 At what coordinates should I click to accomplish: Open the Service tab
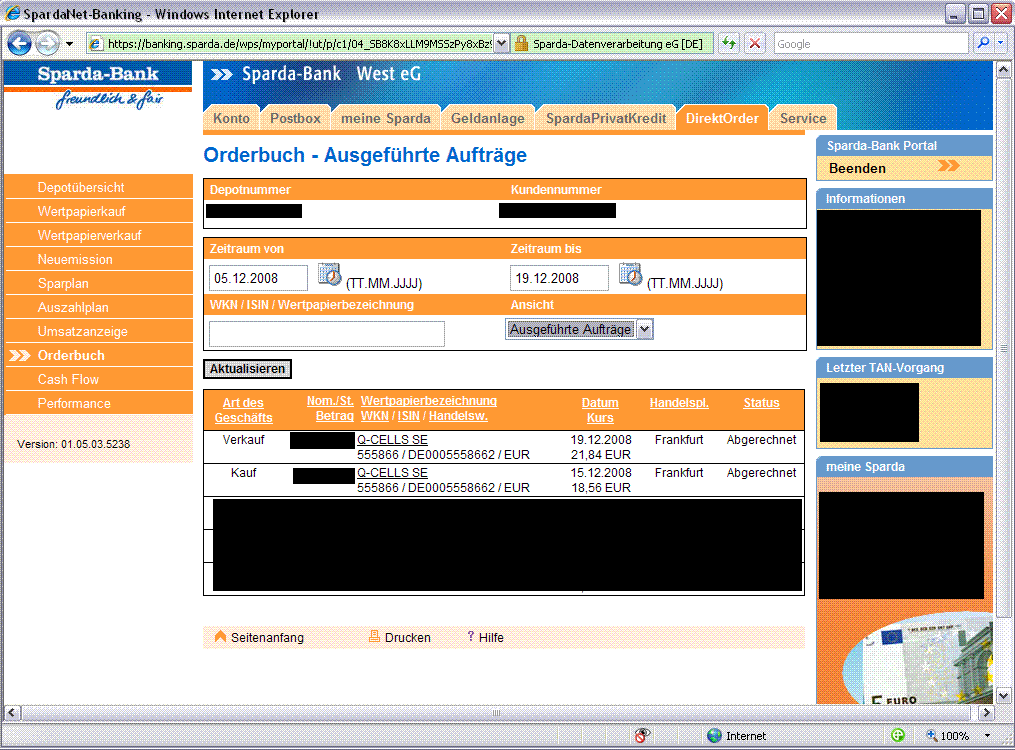(803, 118)
